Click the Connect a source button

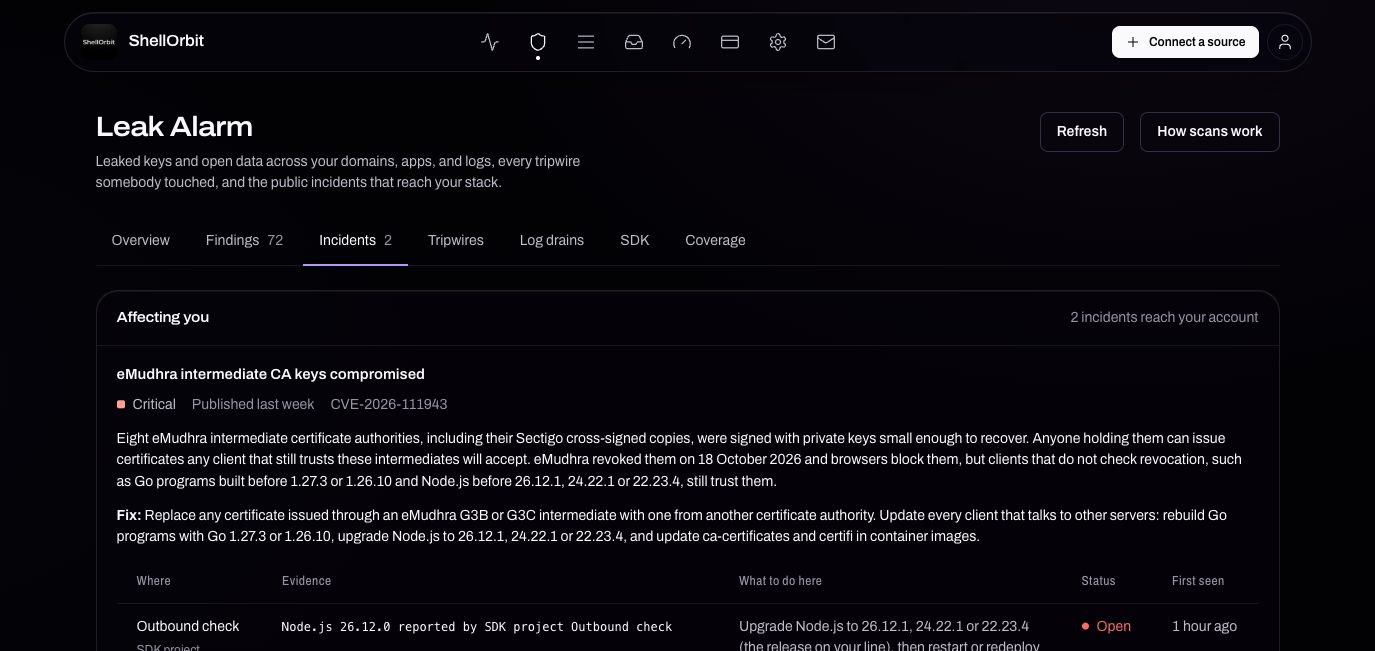pos(1185,42)
